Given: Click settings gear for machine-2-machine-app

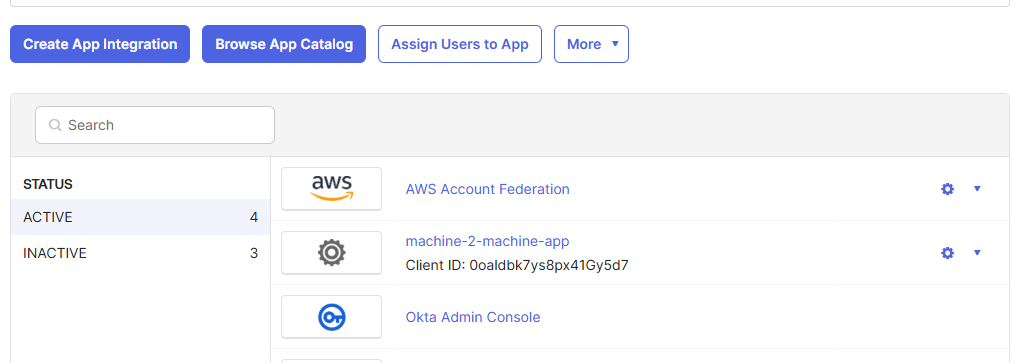Looking at the screenshot, I should pyautogui.click(x=947, y=253).
